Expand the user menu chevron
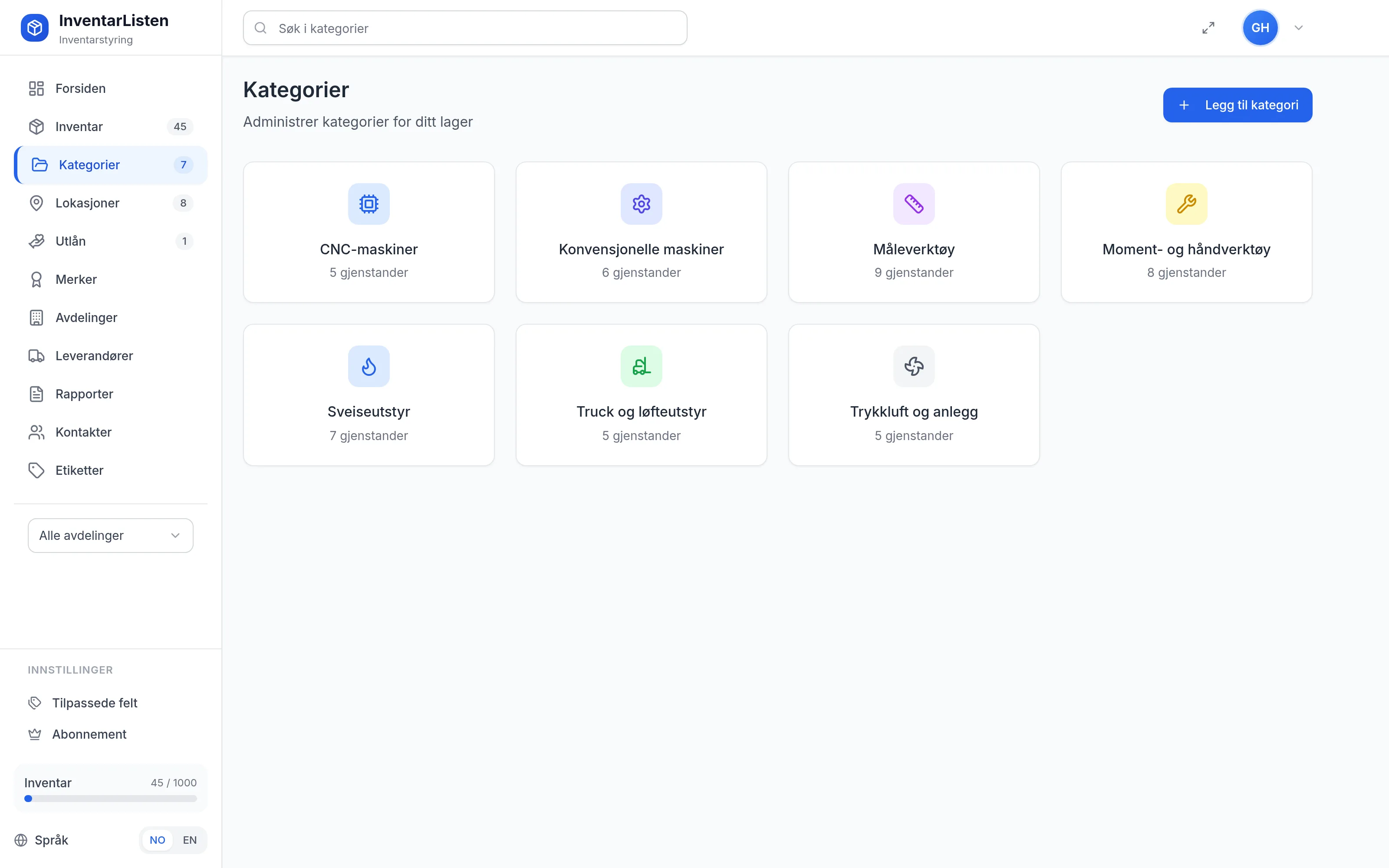Viewport: 1389px width, 868px height. (1298, 27)
